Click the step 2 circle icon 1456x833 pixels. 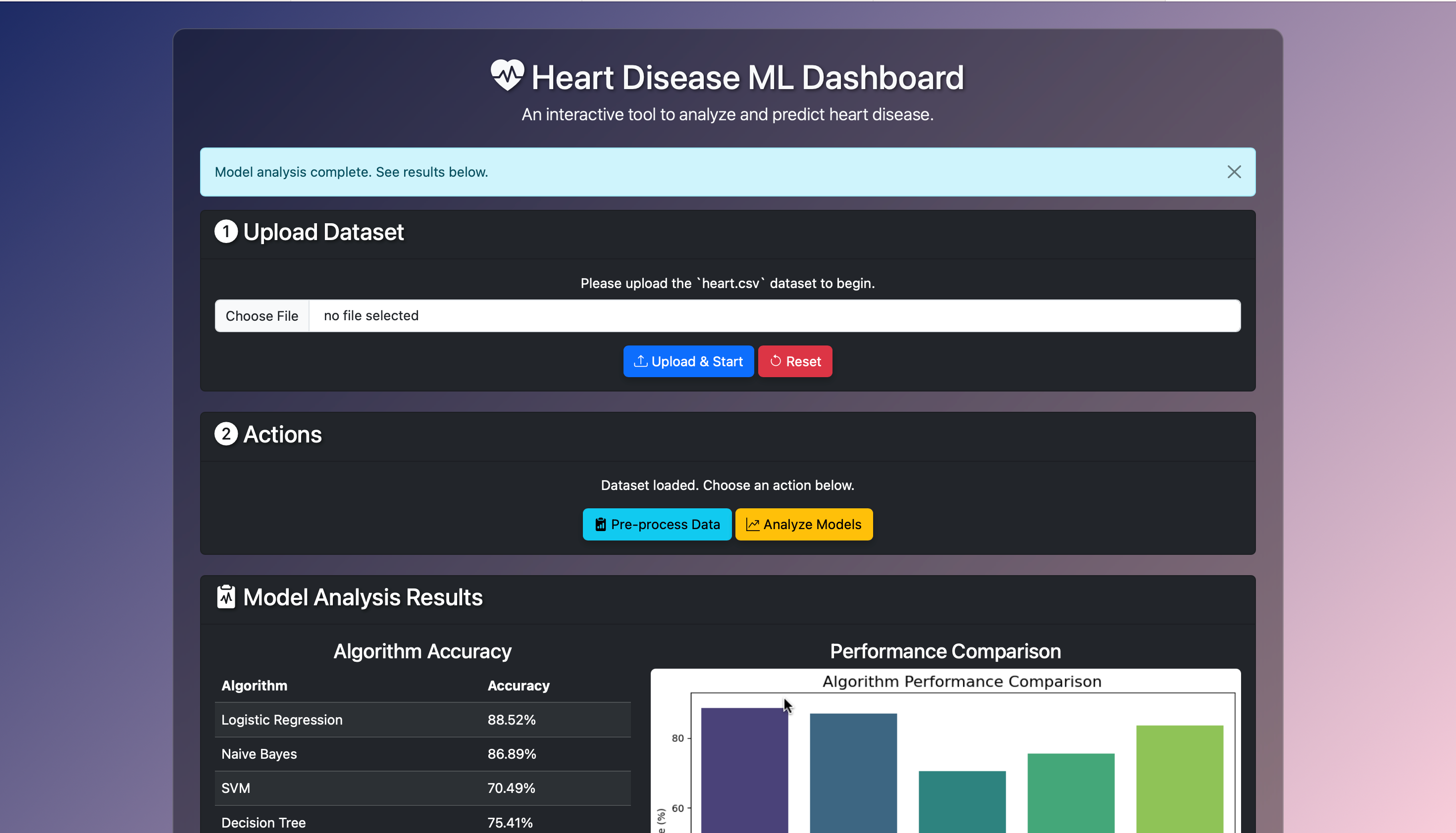tap(226, 434)
